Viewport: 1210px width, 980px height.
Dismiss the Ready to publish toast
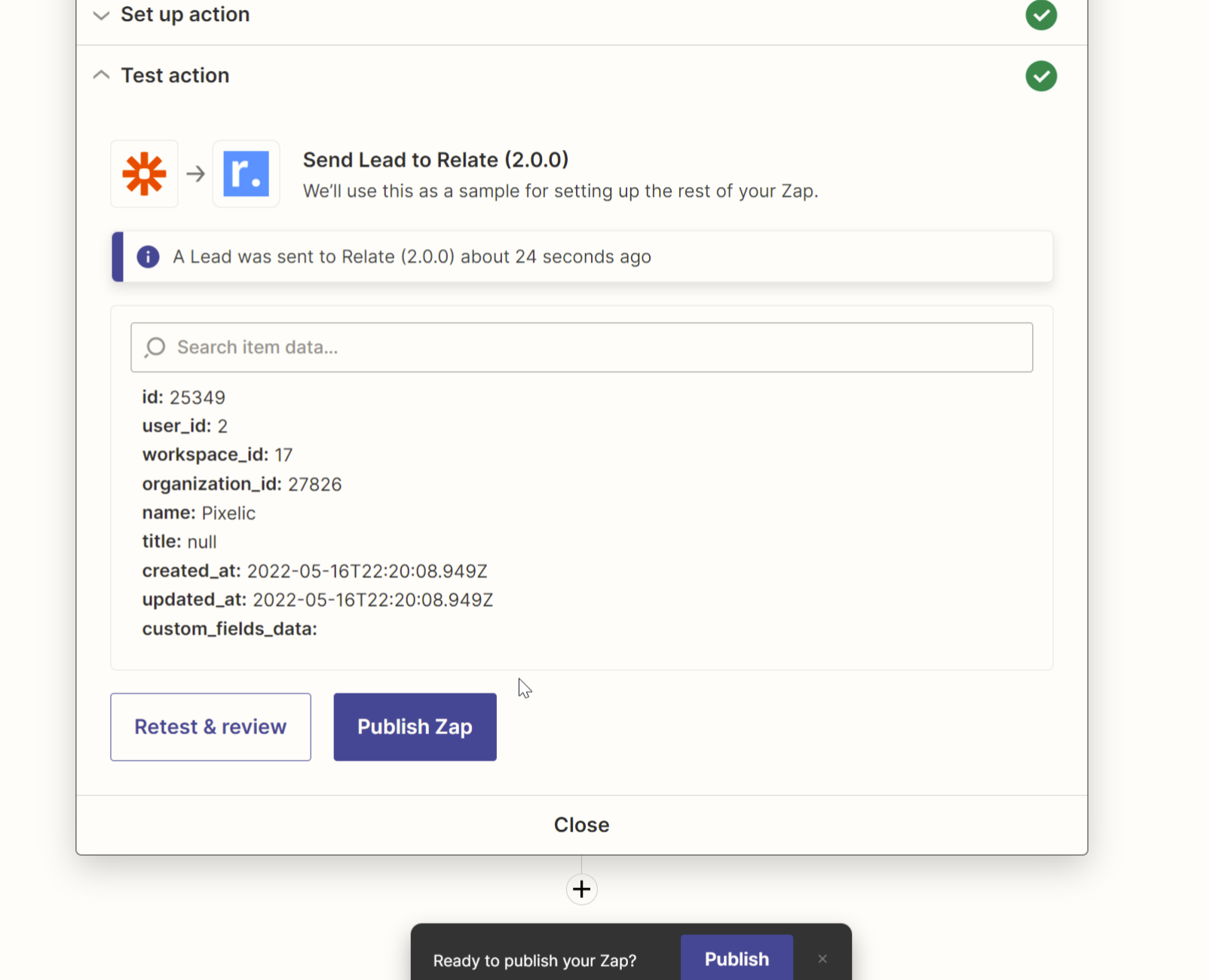tap(822, 959)
